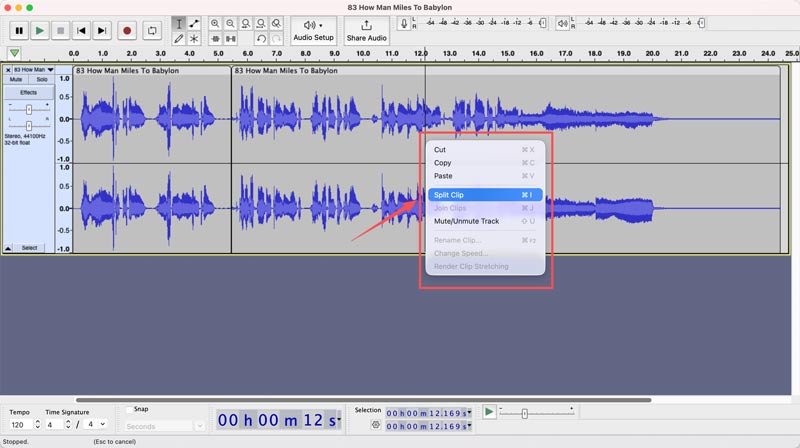Click the Share Audio button

(x=366, y=31)
